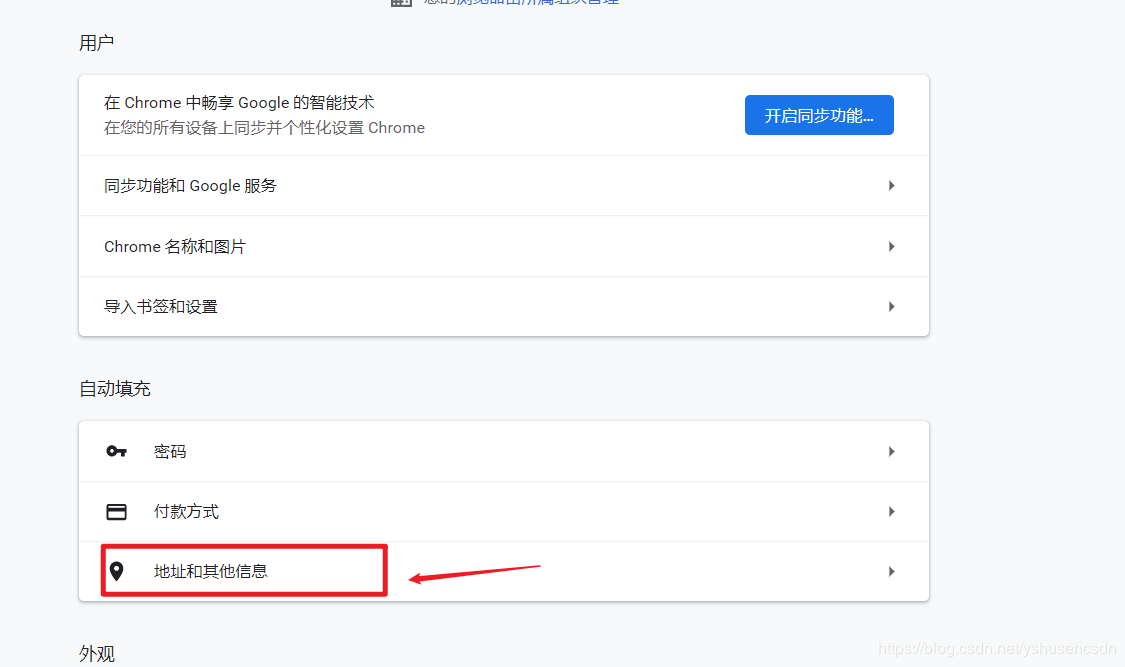Viewport: 1125px width, 667px height.
Task: Open the 密码 row using its right arrow
Action: point(891,452)
